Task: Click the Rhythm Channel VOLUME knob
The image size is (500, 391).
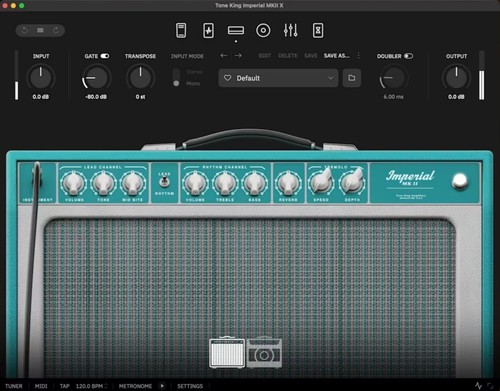Action: click(x=195, y=183)
